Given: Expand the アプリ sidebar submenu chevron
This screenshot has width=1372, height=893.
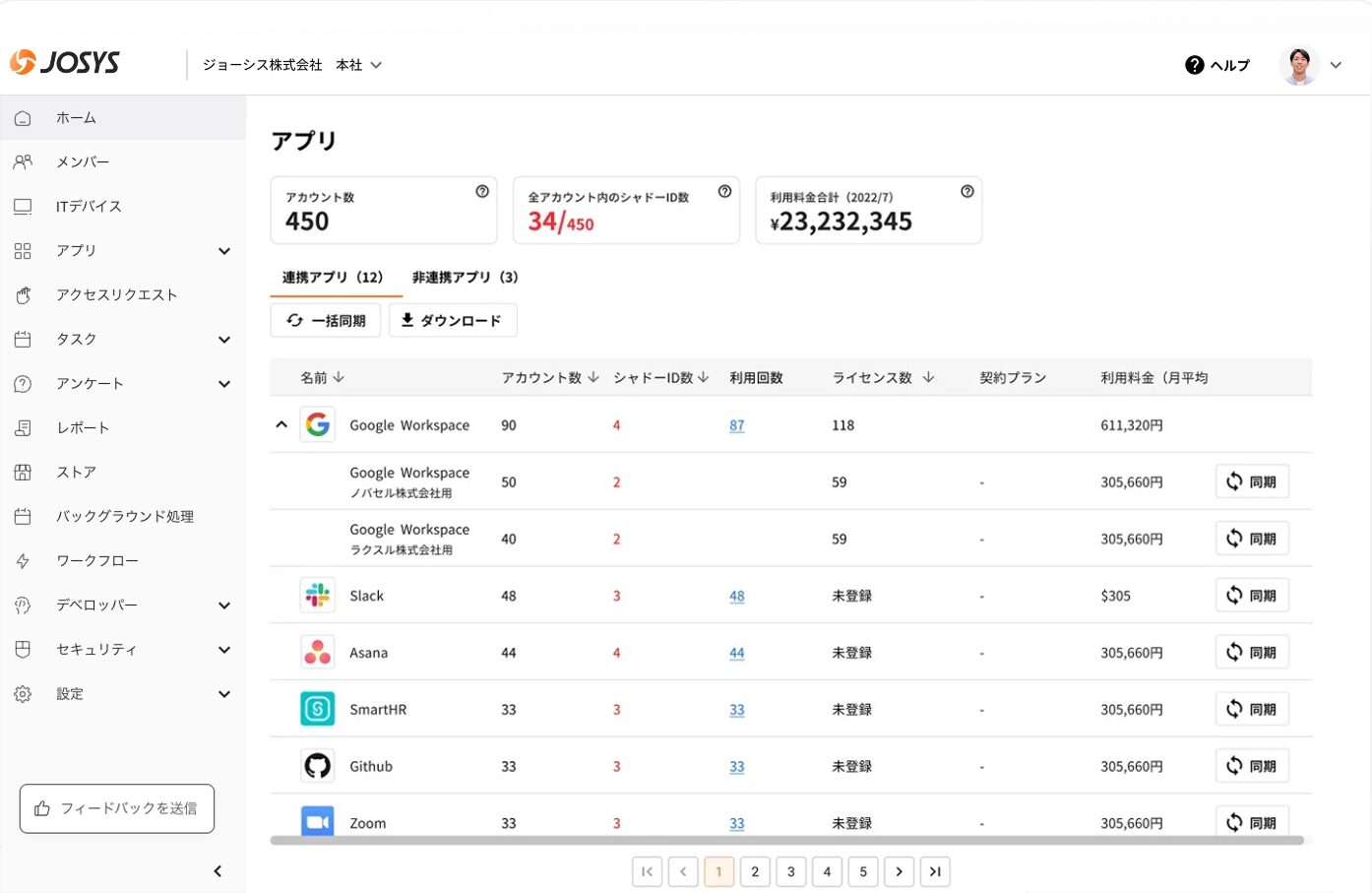Looking at the screenshot, I should tap(224, 251).
